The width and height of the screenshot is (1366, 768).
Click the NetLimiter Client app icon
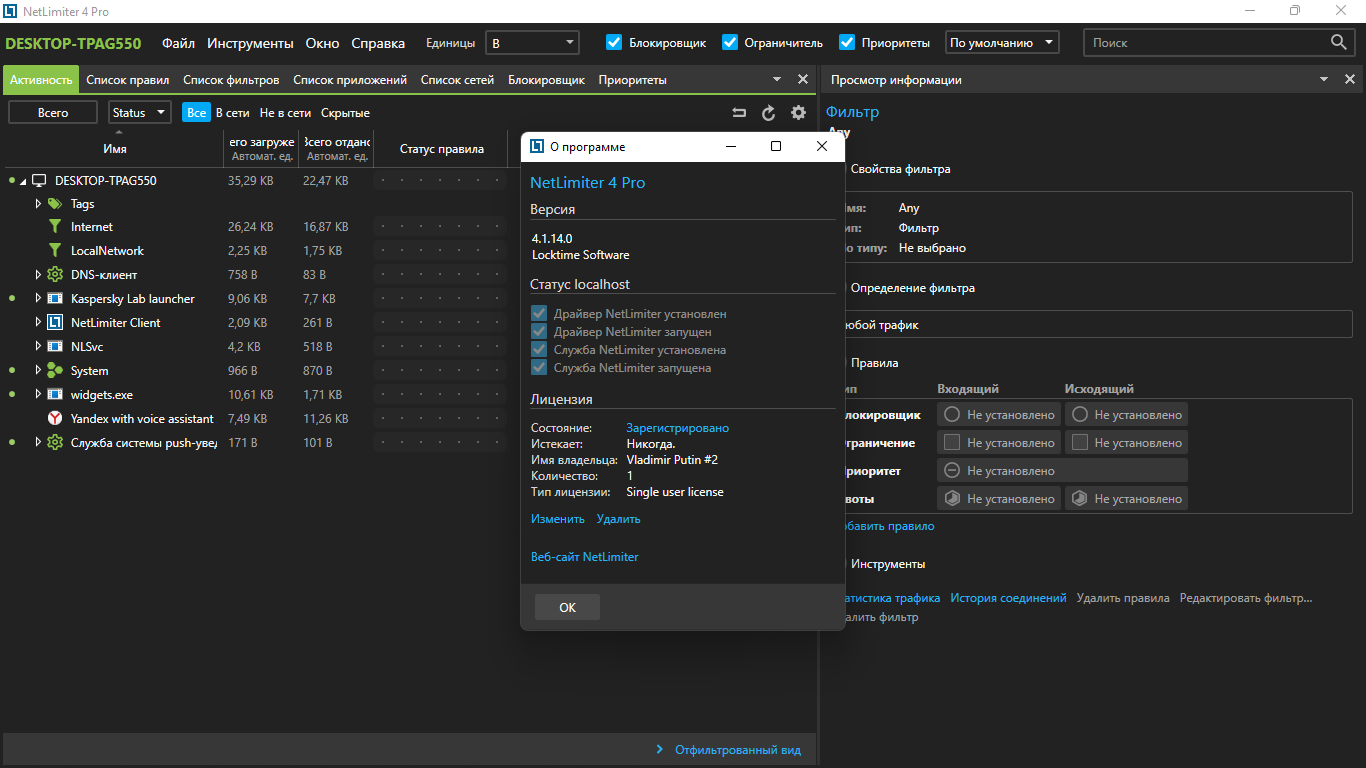(x=55, y=323)
